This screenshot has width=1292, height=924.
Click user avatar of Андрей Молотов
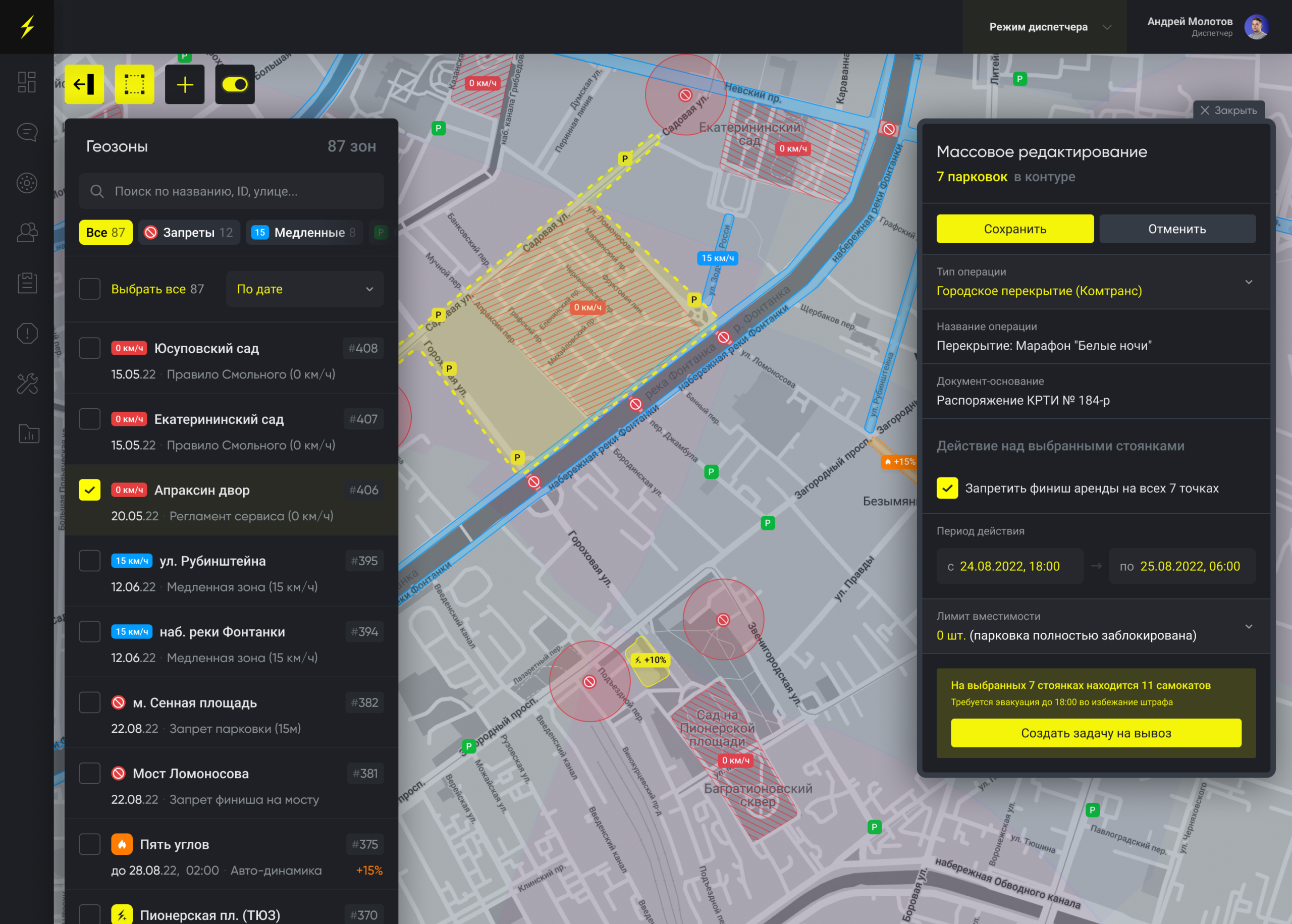[x=1256, y=27]
